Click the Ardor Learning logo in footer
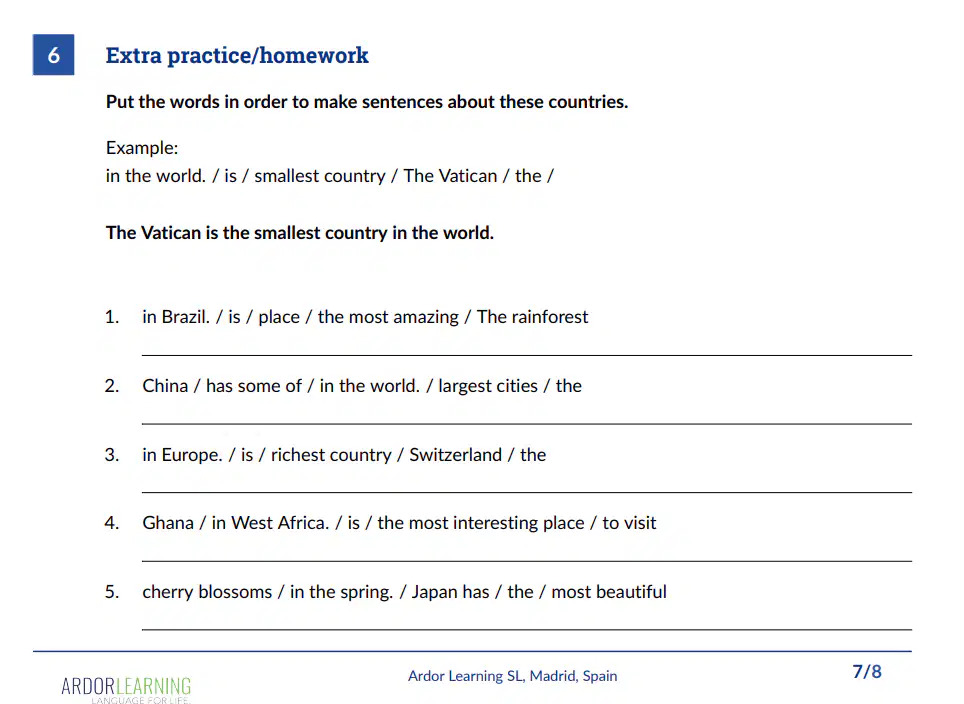Viewport: 964px width, 704px height. [x=126, y=689]
